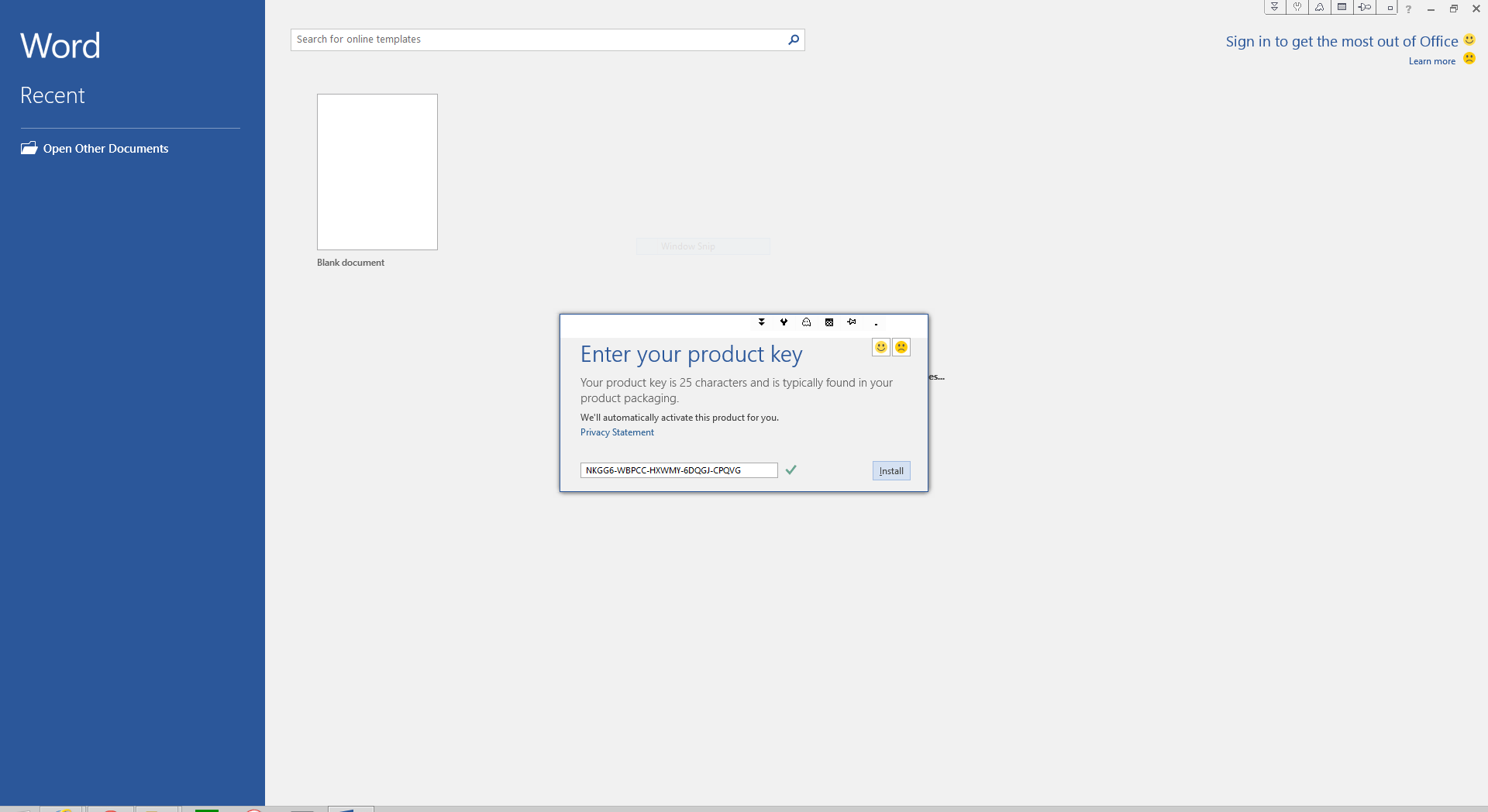Click the 'Recent' heading in the sidebar
The image size is (1488, 812).
tap(53, 95)
